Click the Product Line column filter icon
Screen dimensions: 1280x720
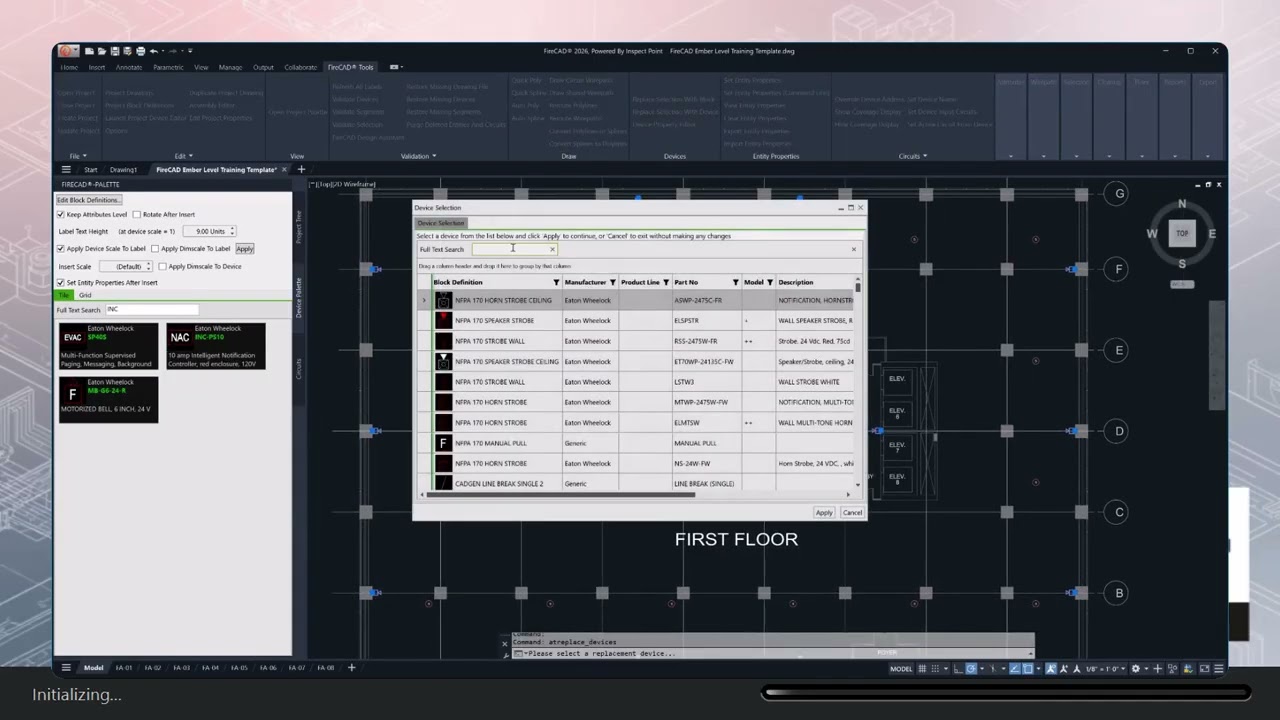click(666, 282)
